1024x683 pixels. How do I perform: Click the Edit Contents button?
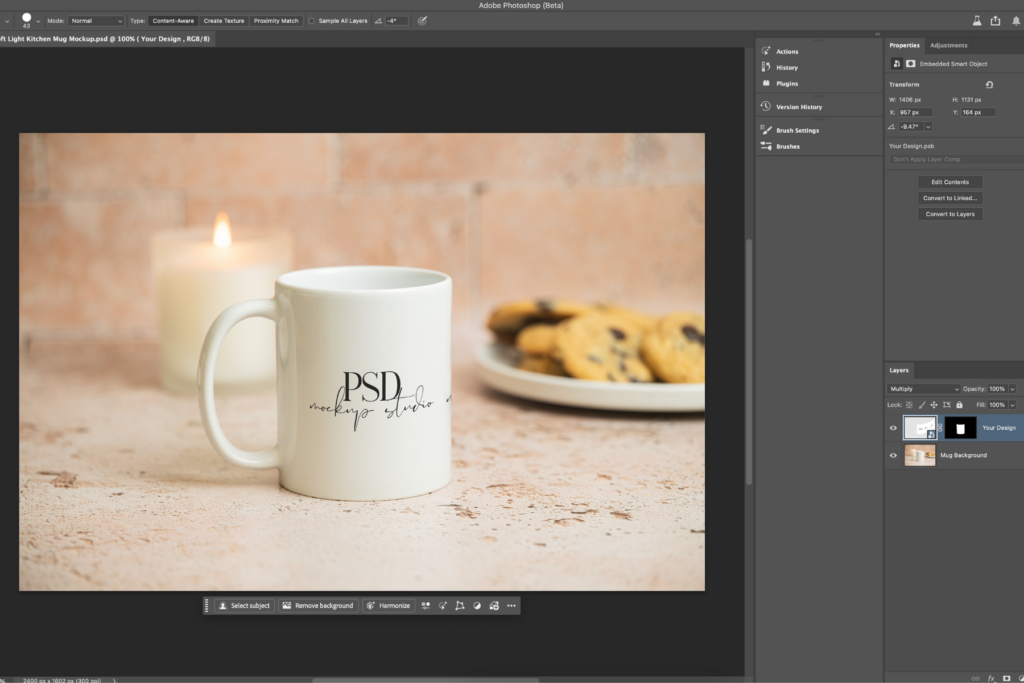(950, 182)
